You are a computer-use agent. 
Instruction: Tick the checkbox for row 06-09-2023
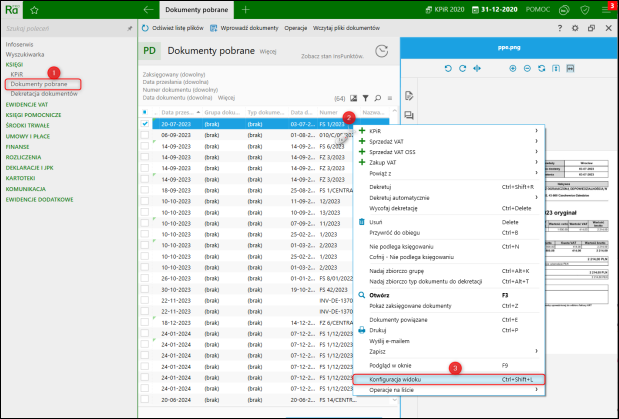click(145, 133)
